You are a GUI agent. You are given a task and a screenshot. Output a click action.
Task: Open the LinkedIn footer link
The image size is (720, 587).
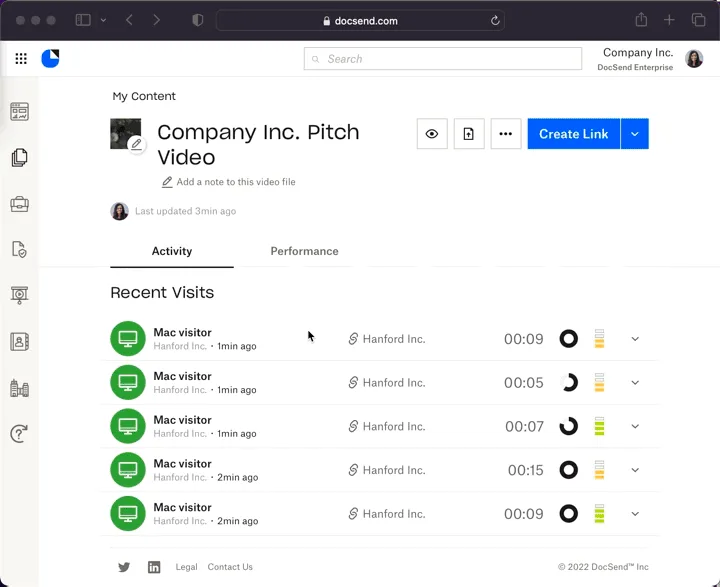point(154,567)
